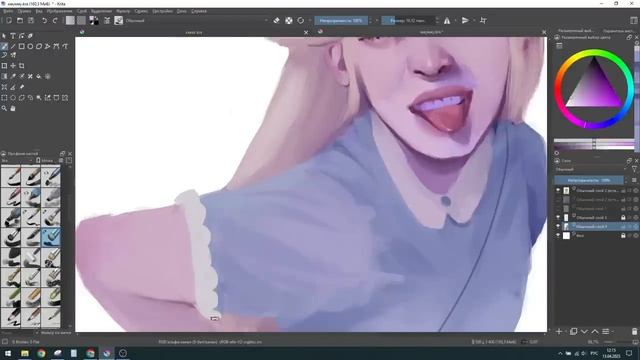Choose the Multibrush tool
The width and height of the screenshot is (640, 360).
13,55
